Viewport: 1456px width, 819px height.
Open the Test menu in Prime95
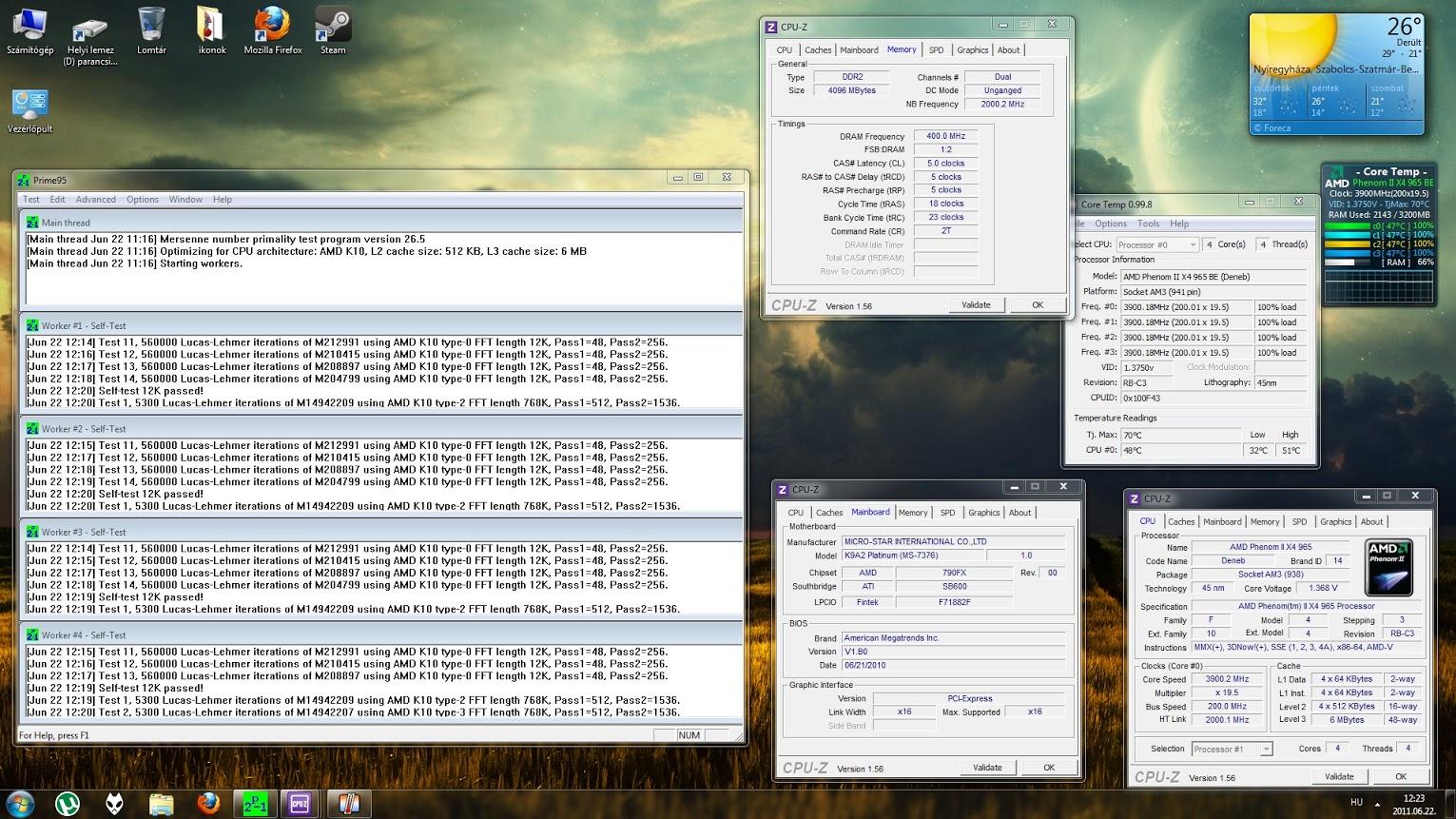coord(31,200)
